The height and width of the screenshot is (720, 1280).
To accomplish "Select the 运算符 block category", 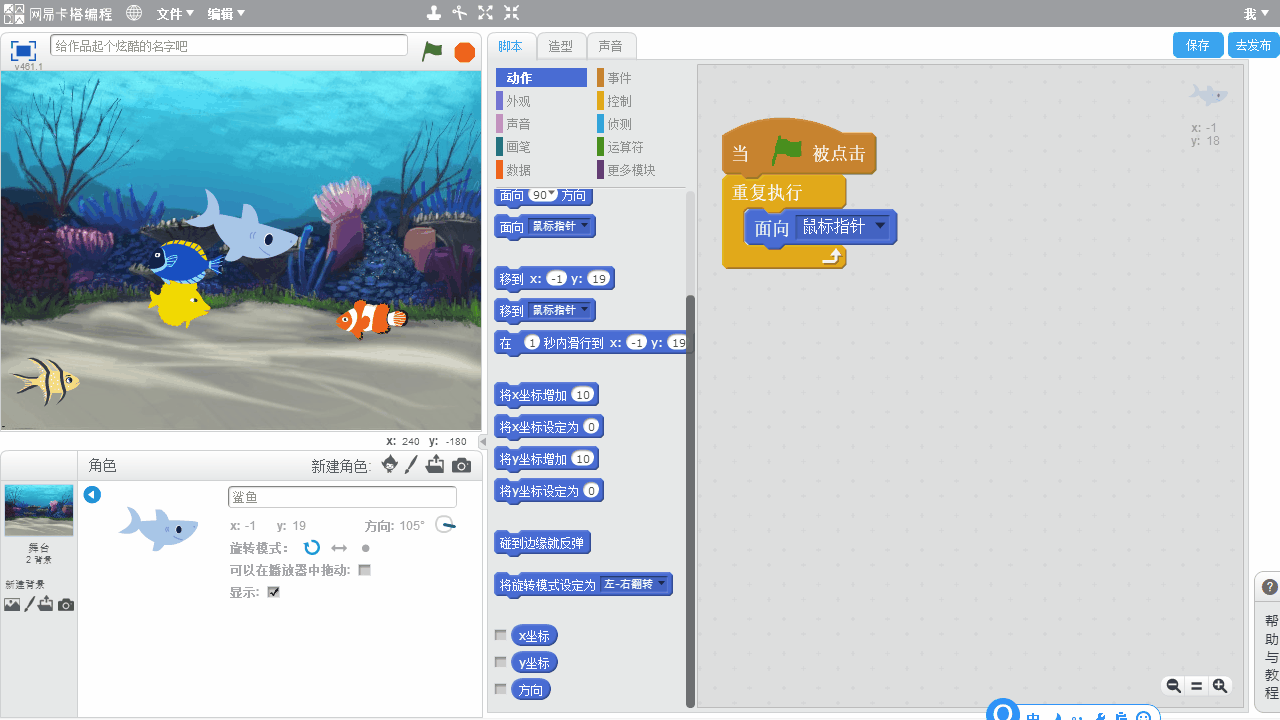I will [x=642, y=147].
